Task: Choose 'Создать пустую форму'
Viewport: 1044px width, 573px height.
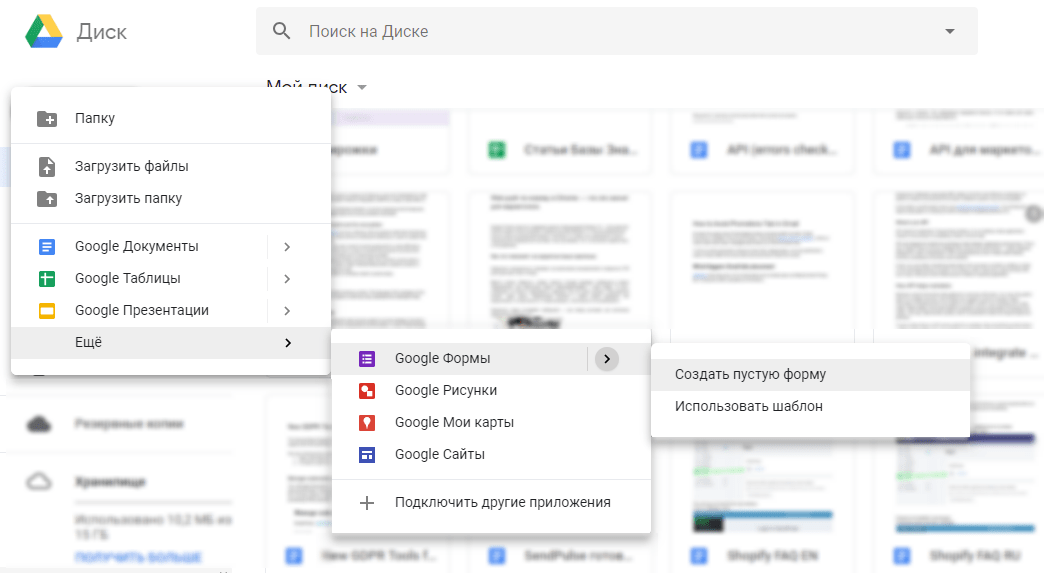Action: pyautogui.click(x=810, y=375)
